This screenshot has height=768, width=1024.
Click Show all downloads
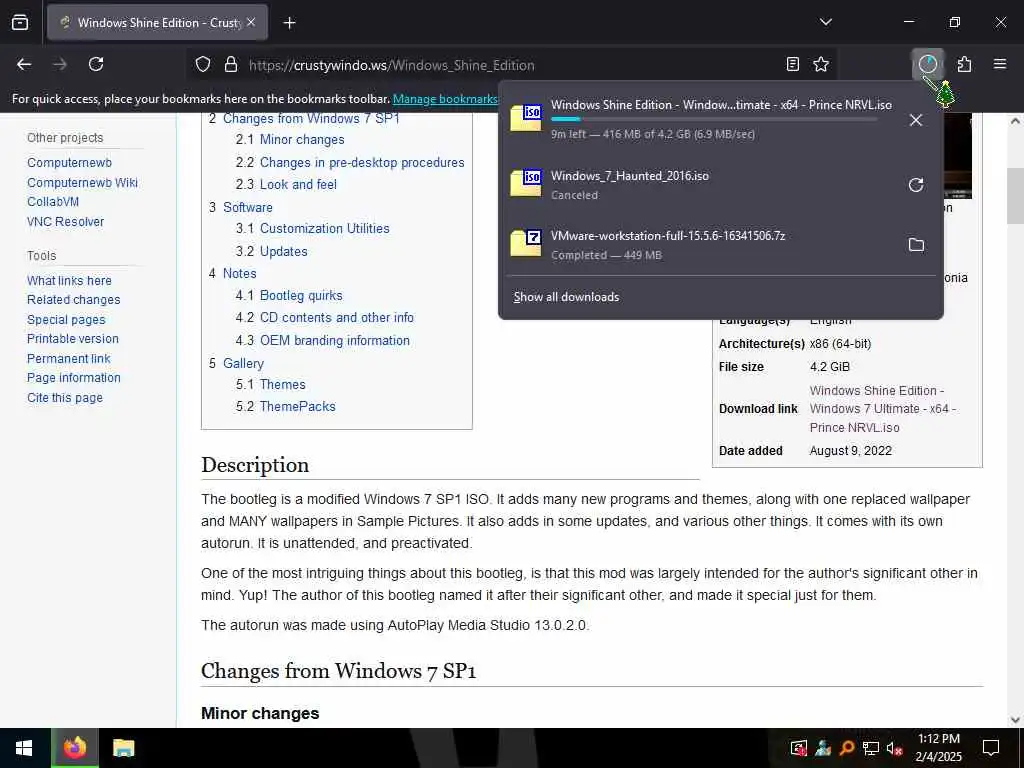coord(566,297)
